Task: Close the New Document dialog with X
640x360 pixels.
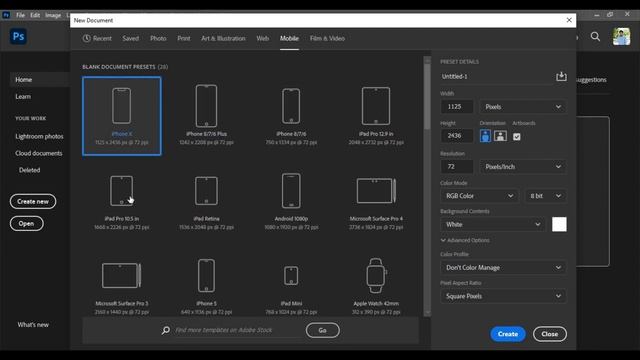Action: [569, 20]
